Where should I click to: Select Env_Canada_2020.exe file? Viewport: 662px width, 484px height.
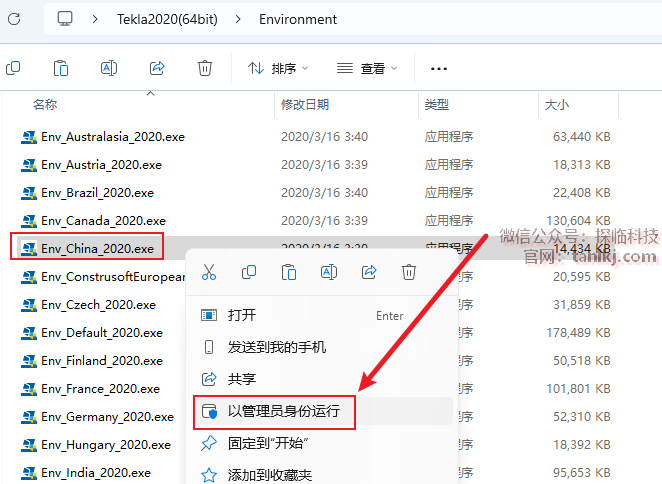pos(103,220)
